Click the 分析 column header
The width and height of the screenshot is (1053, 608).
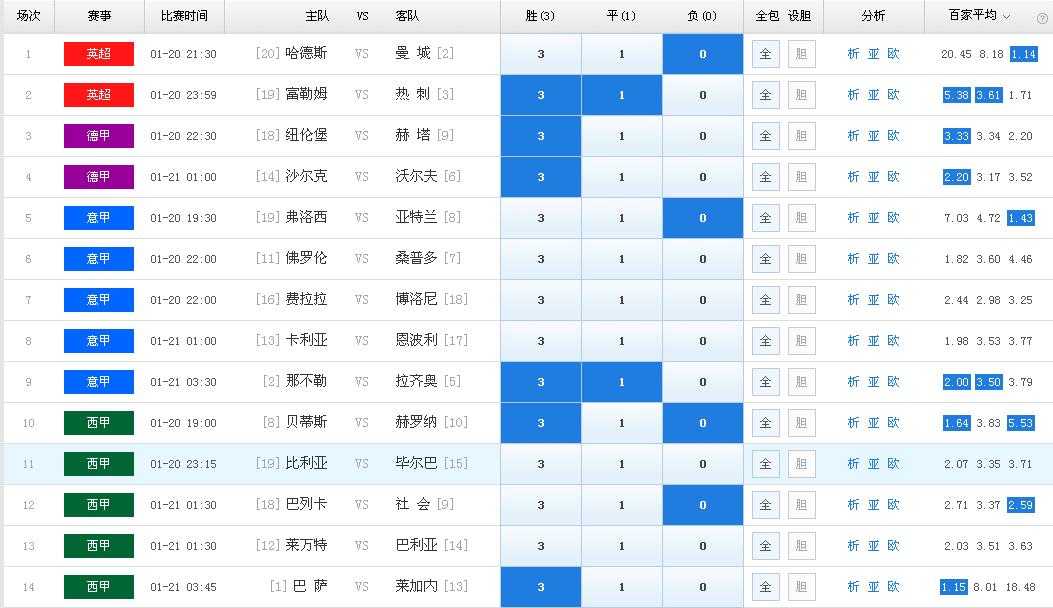pos(873,15)
